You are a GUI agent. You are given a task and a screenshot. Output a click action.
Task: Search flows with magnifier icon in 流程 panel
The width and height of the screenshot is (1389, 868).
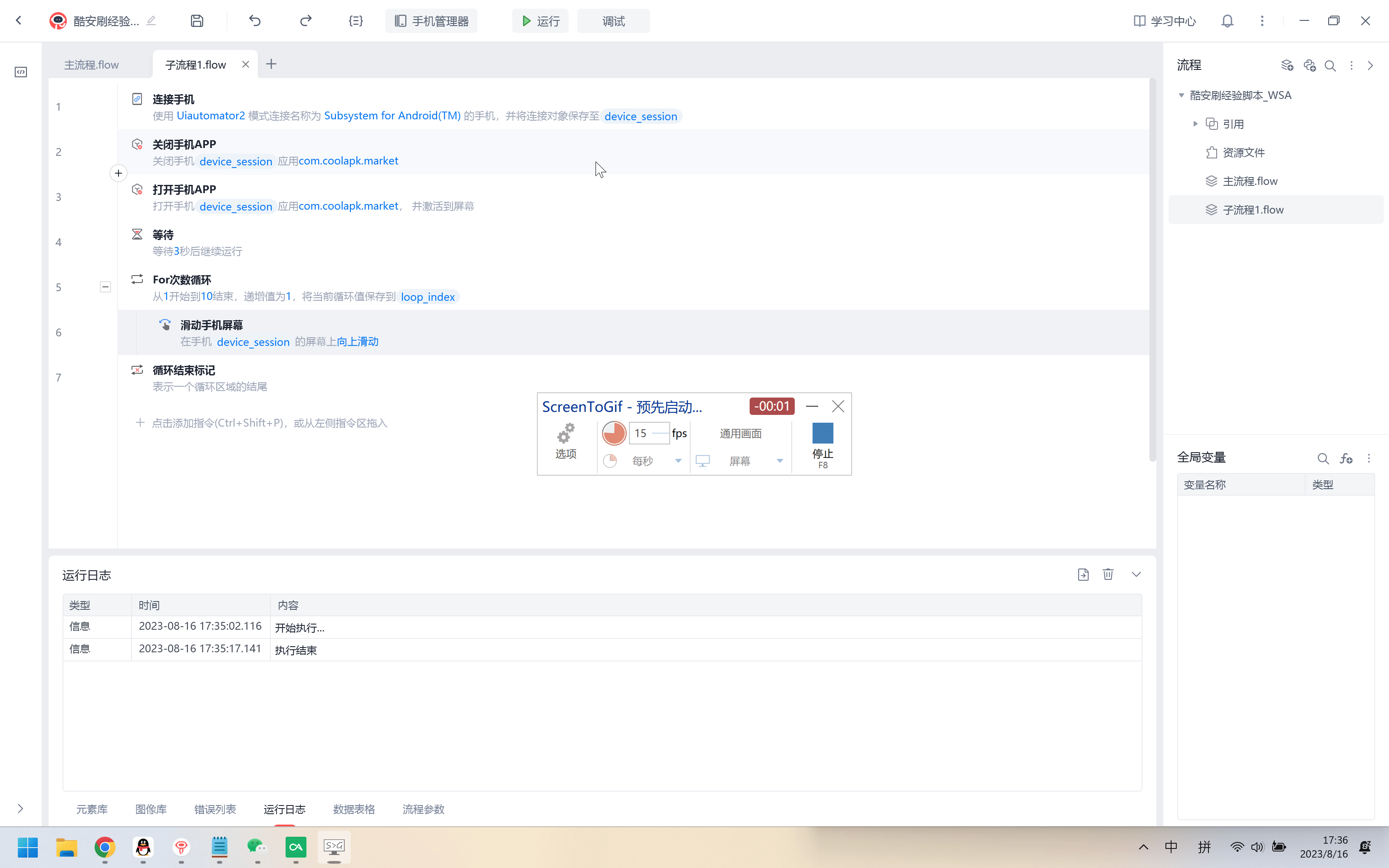click(1330, 66)
